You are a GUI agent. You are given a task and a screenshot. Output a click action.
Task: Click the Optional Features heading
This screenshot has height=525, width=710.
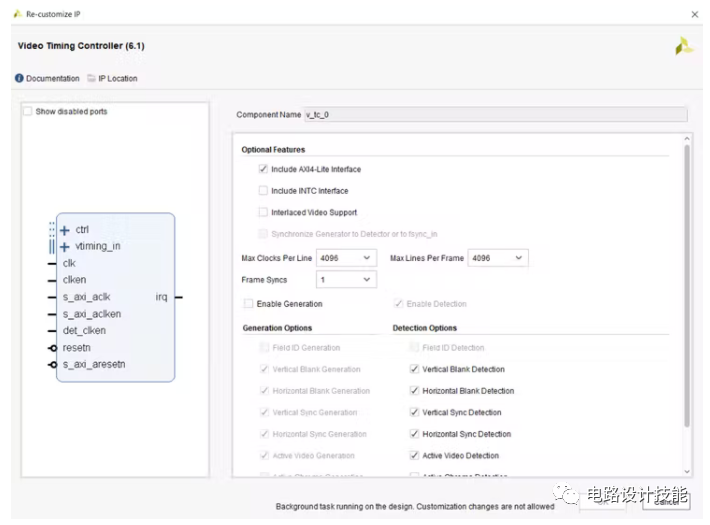(x=273, y=149)
